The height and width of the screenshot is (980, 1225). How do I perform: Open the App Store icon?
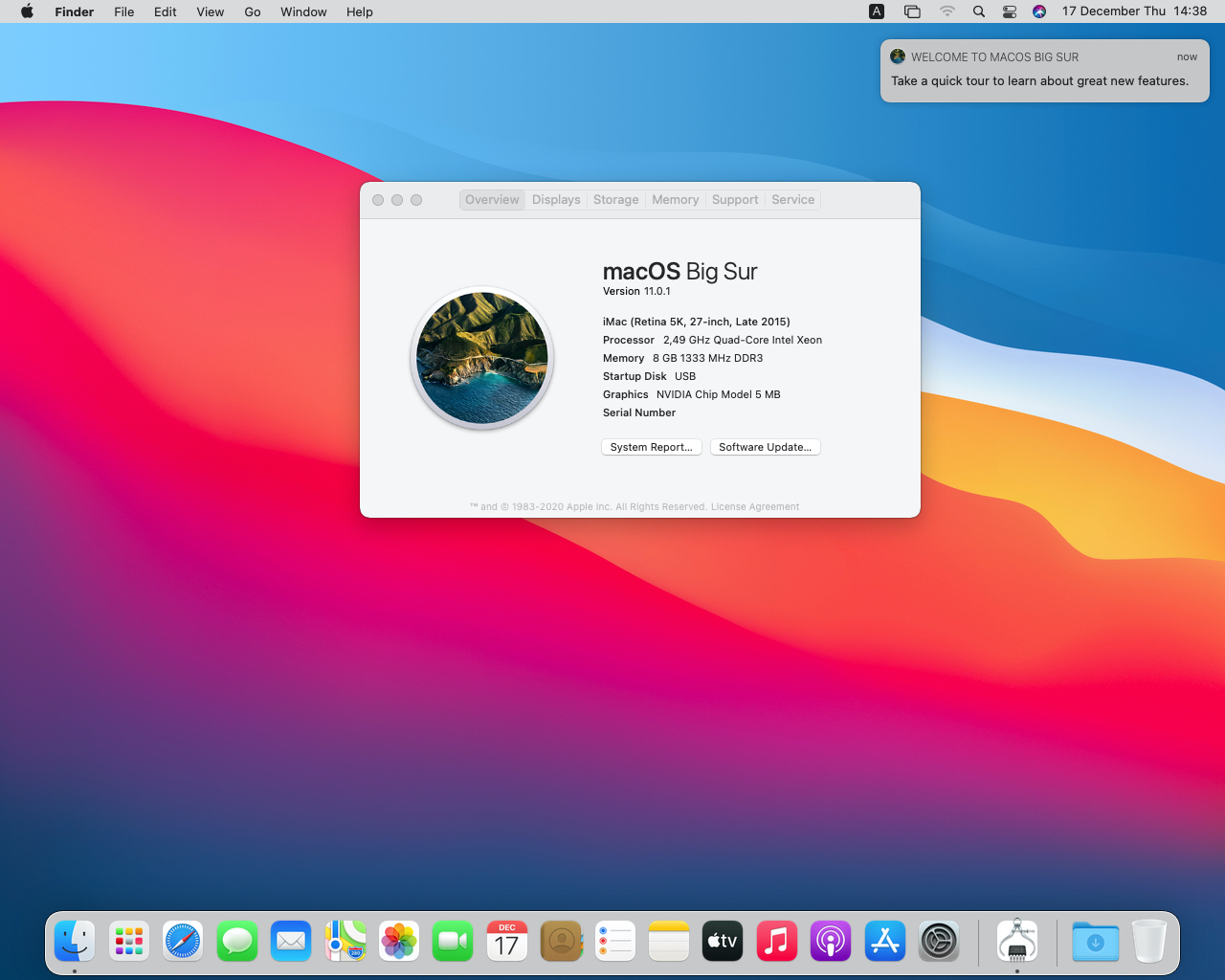click(885, 942)
